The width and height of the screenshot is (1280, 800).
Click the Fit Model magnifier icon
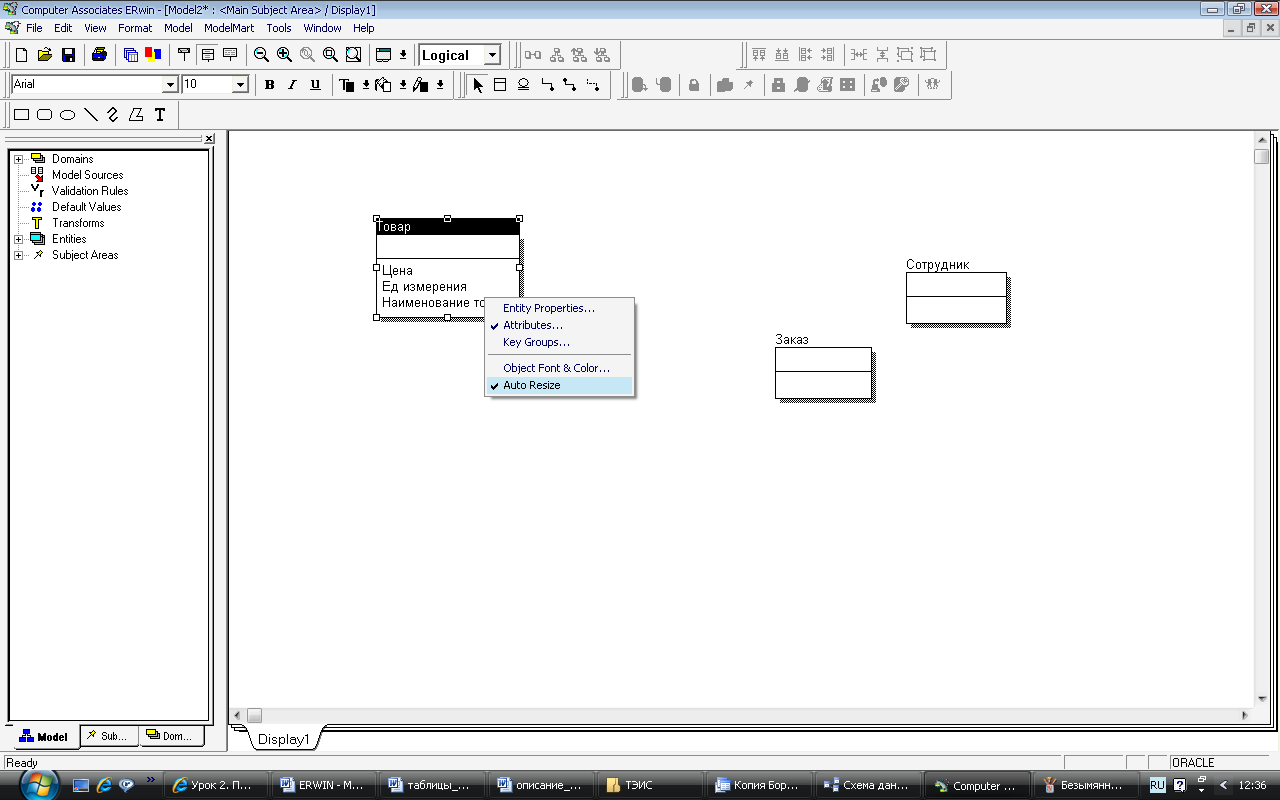353,55
